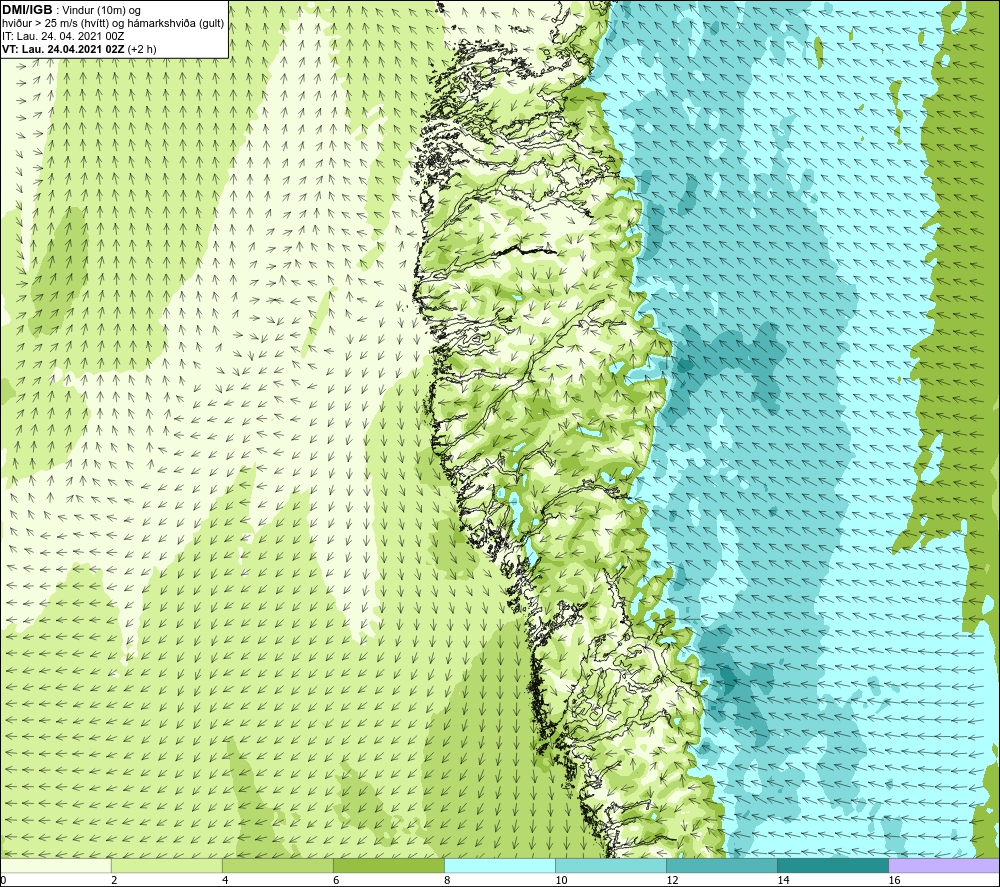The height and width of the screenshot is (887, 1000).
Task: Click the 'hviður > 25 m/s (hvítt)' legend line
Action: point(113,24)
